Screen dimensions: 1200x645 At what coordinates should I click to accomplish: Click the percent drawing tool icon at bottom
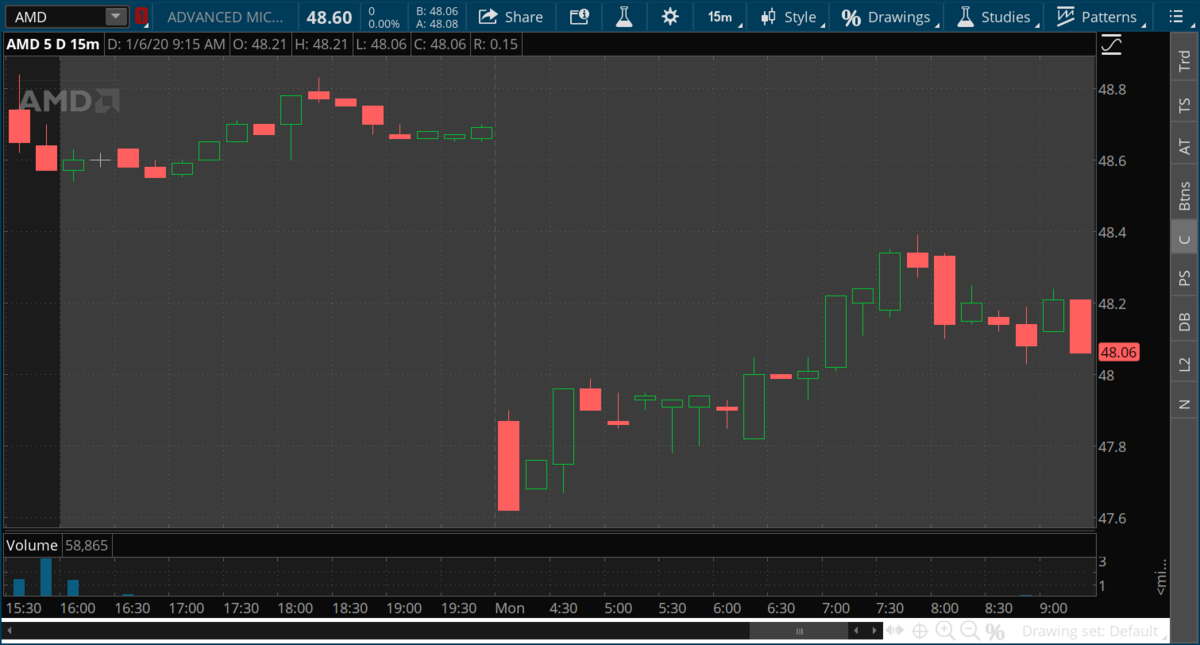[x=994, y=631]
